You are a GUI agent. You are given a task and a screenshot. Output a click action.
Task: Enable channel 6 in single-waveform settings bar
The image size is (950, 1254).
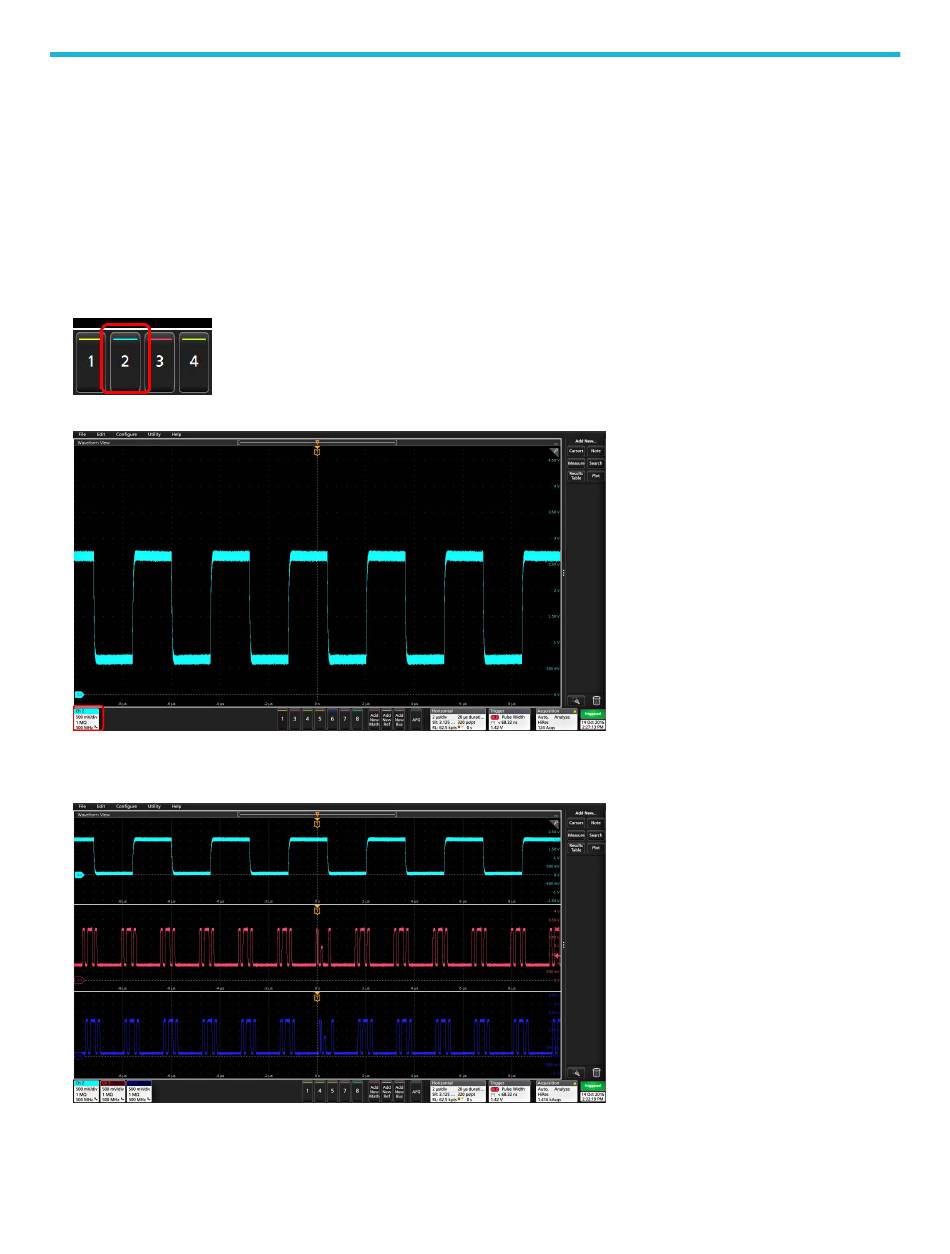(332, 719)
